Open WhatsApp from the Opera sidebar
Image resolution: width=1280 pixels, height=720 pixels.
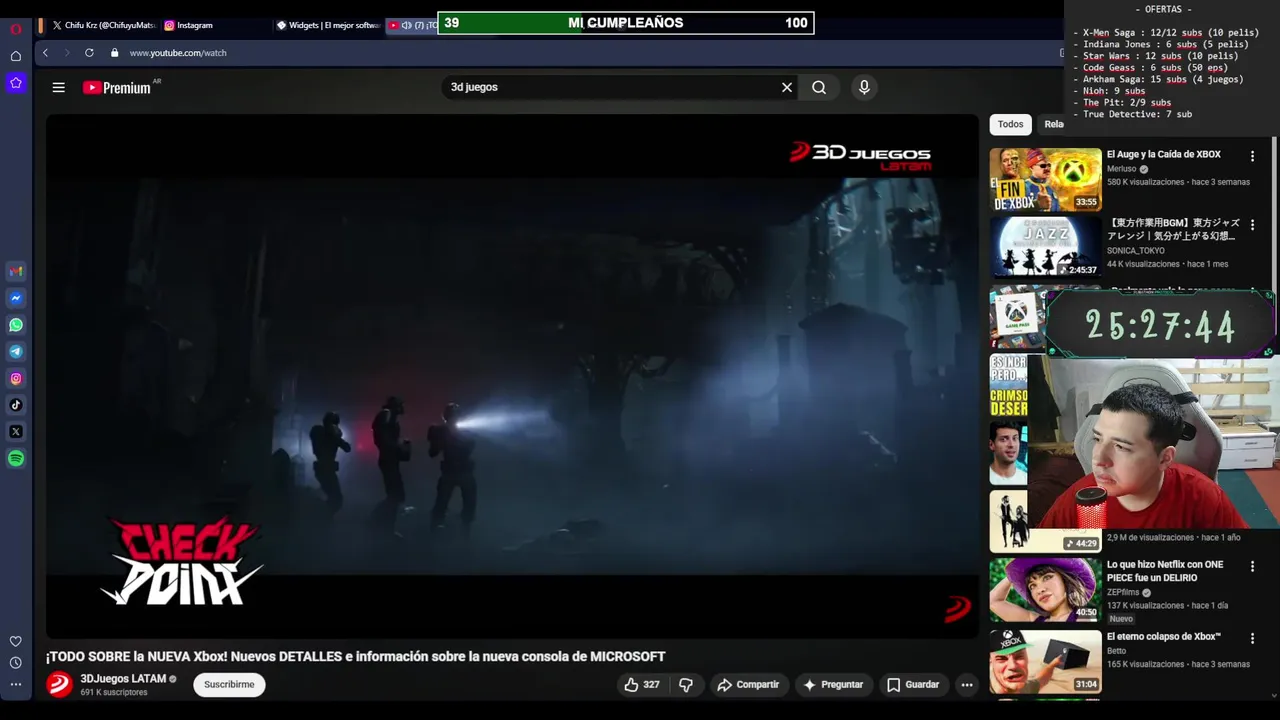tap(16, 325)
